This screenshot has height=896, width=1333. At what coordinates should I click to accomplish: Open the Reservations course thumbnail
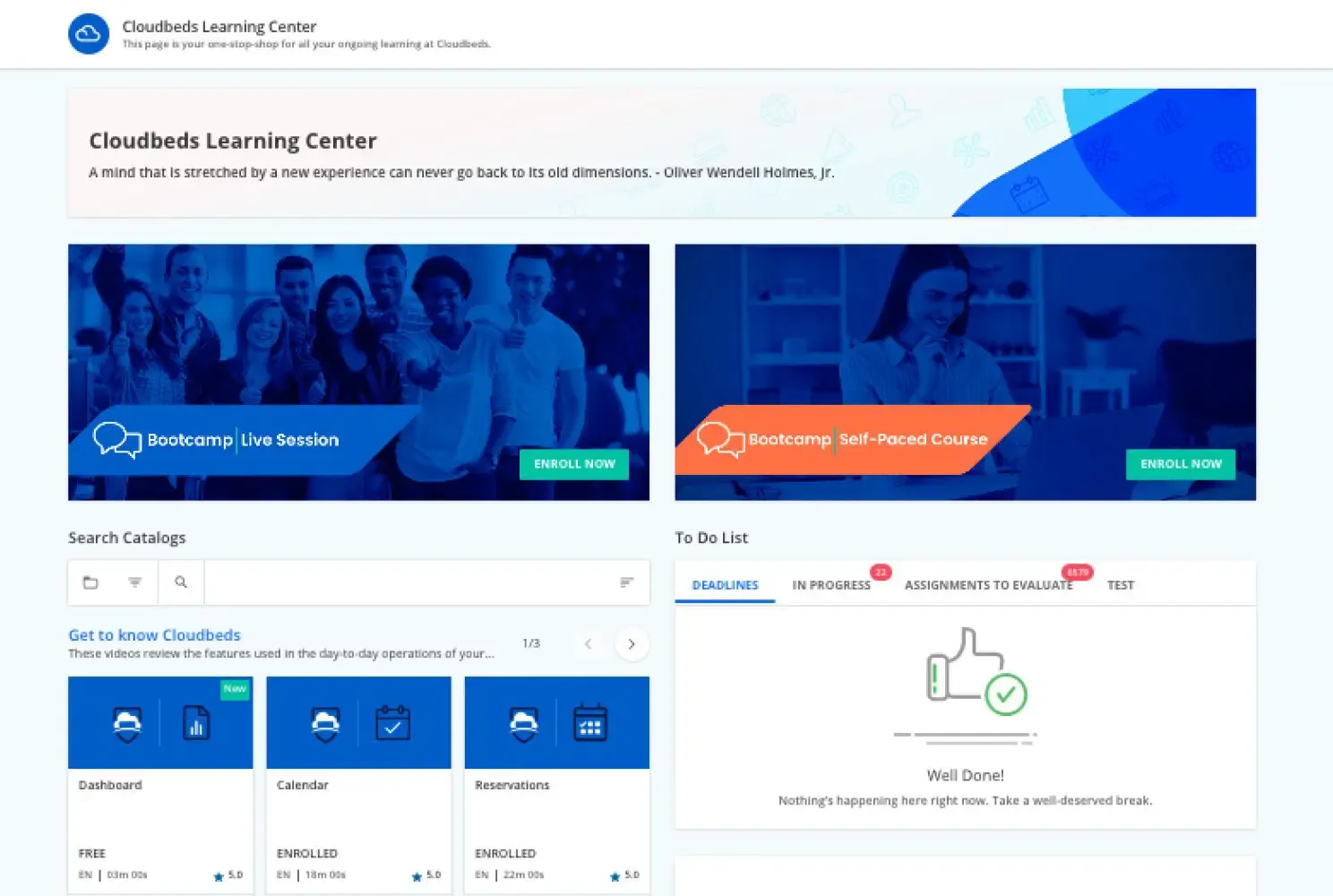[x=556, y=723]
